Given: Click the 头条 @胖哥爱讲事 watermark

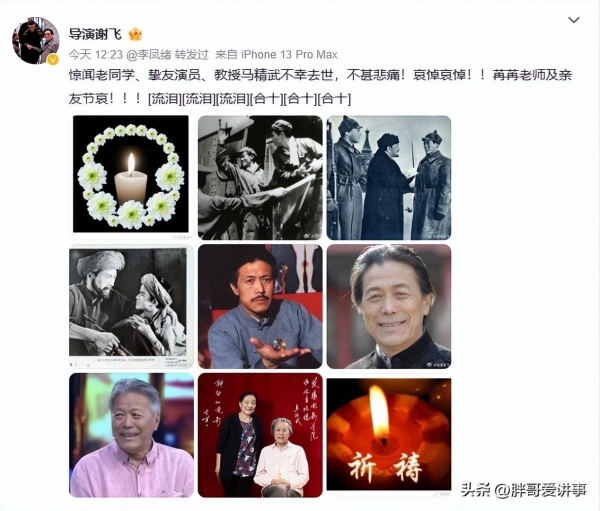Looking at the screenshot, I should 523,490.
